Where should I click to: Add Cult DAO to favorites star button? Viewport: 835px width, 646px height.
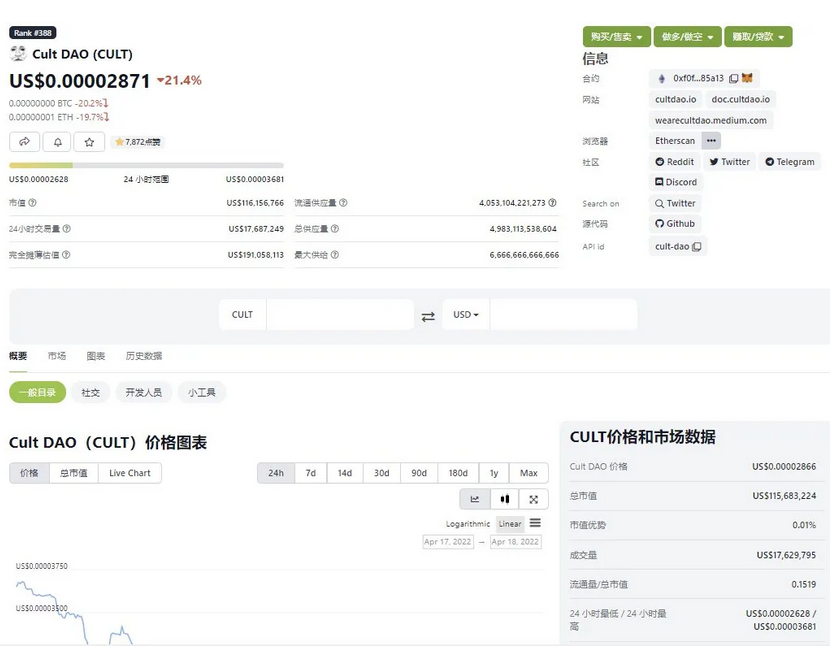pos(89,142)
